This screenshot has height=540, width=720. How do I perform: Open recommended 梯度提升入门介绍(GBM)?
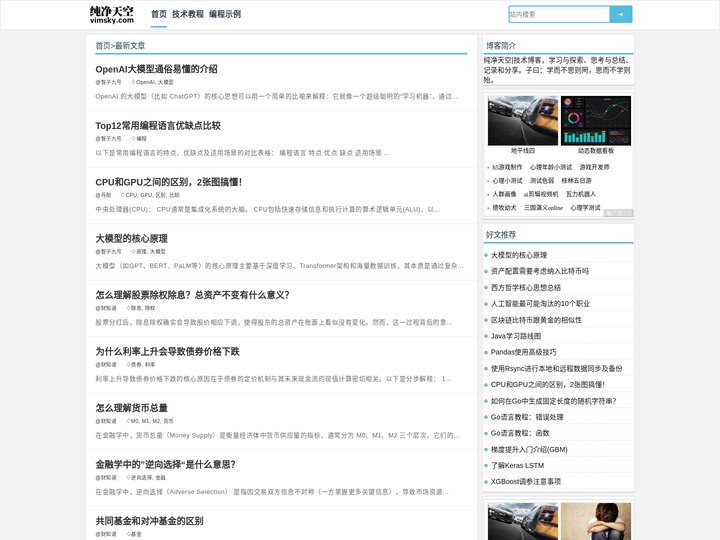(x=529, y=450)
